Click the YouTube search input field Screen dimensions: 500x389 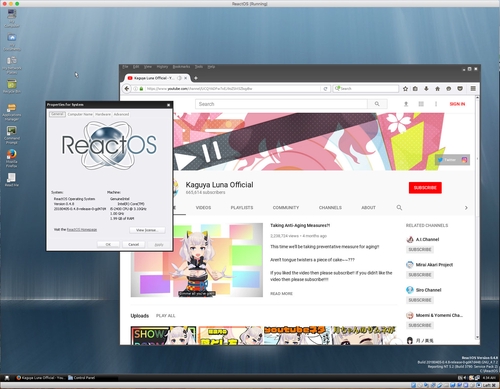(281, 104)
